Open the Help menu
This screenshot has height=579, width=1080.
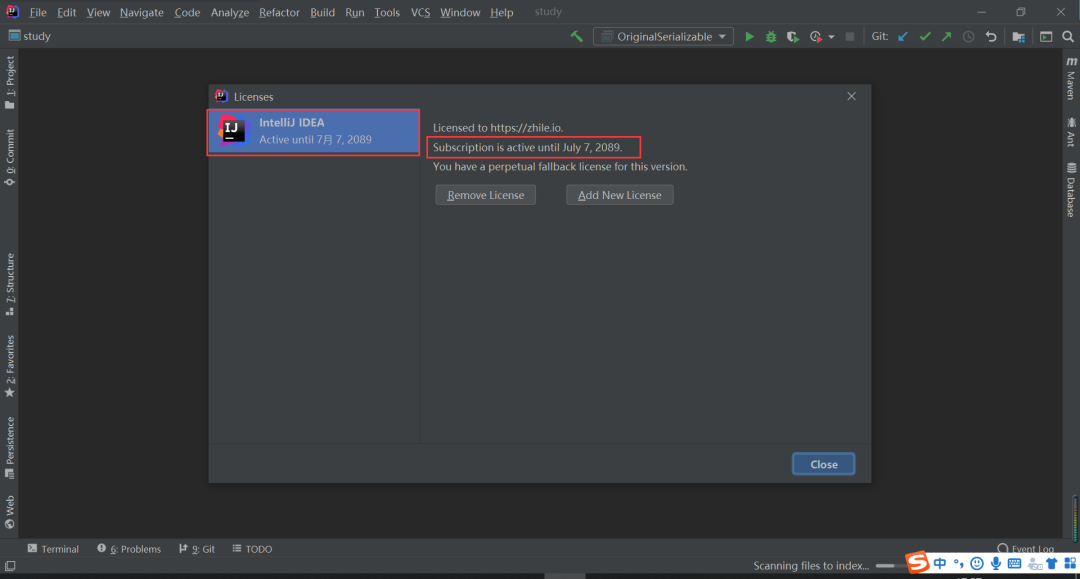(501, 12)
